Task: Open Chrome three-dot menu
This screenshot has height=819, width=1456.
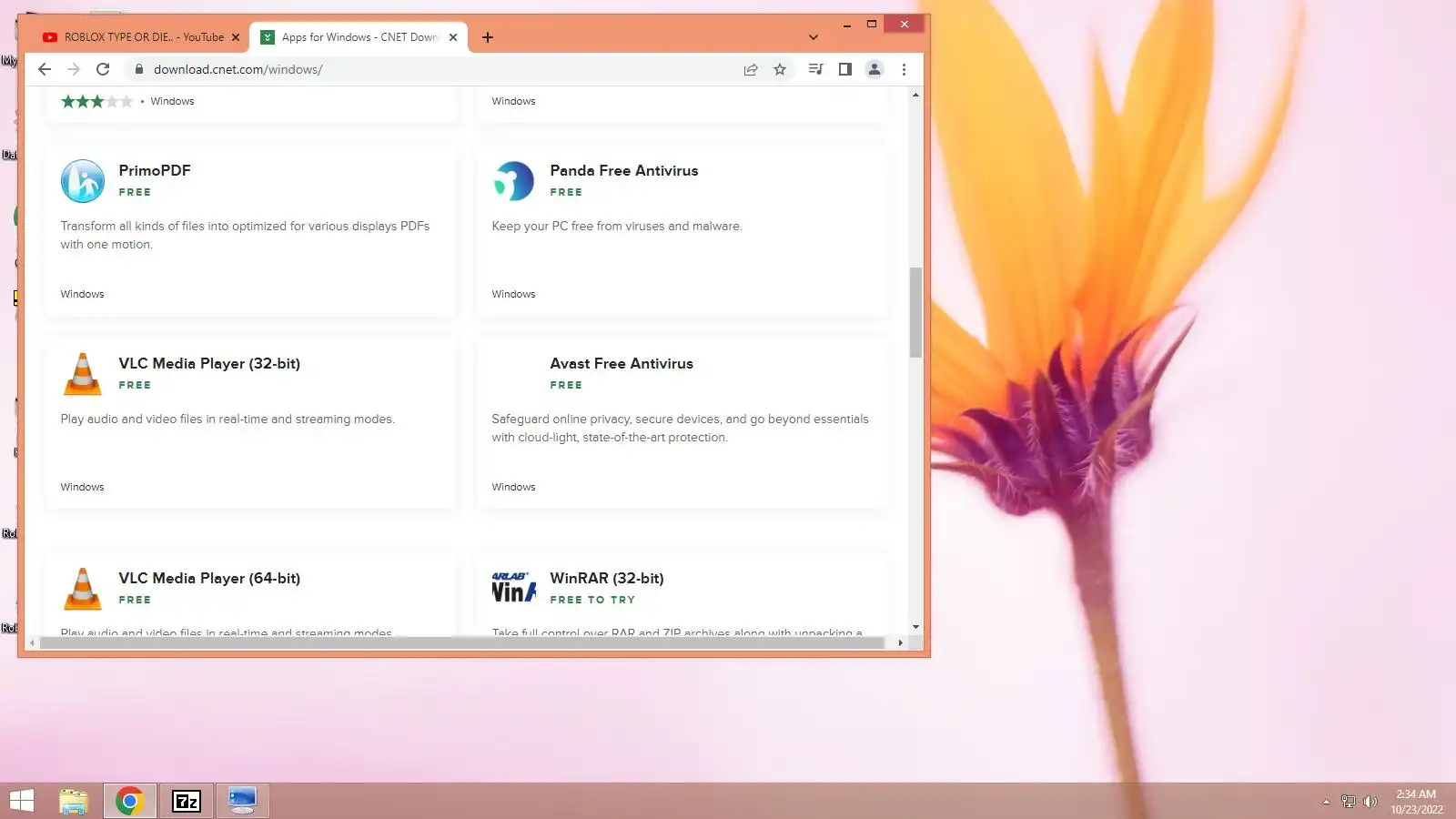Action: (x=904, y=69)
